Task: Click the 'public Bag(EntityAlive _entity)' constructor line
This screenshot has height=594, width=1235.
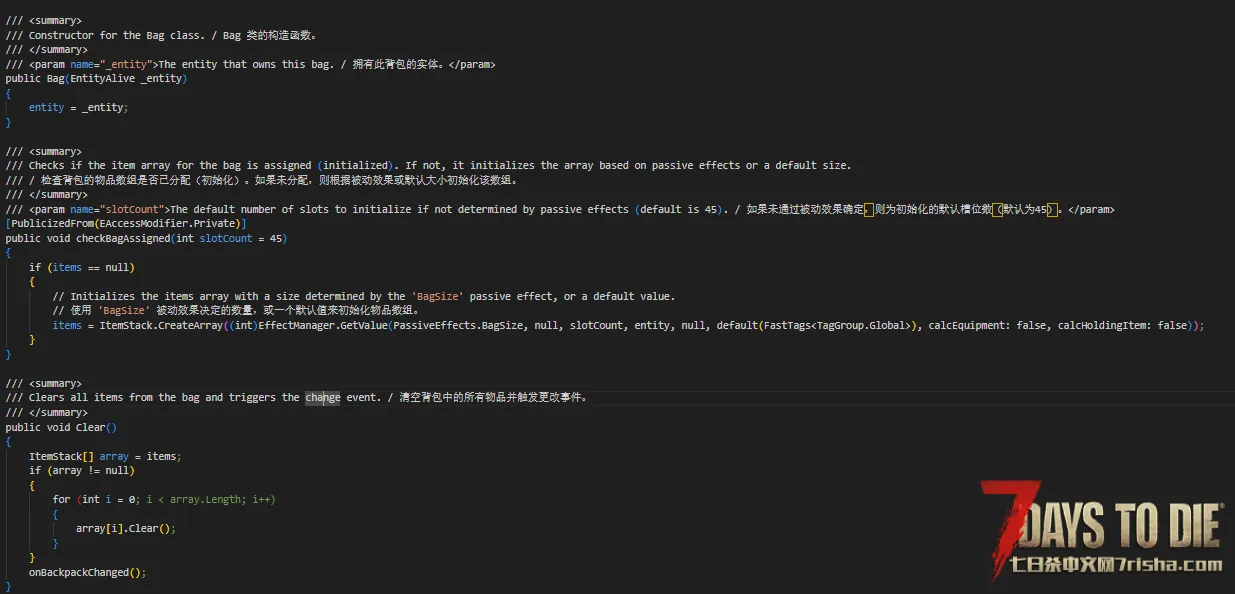Action: [96, 78]
